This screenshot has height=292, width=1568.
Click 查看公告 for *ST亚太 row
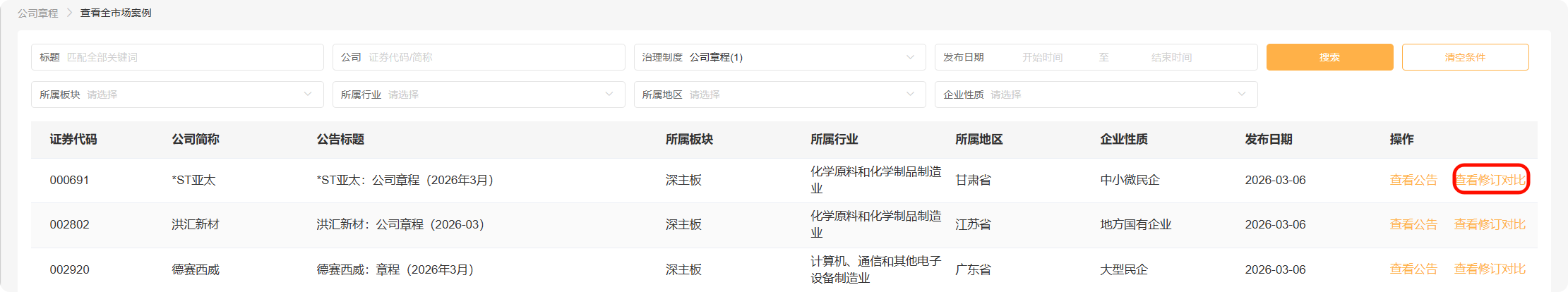(1413, 180)
